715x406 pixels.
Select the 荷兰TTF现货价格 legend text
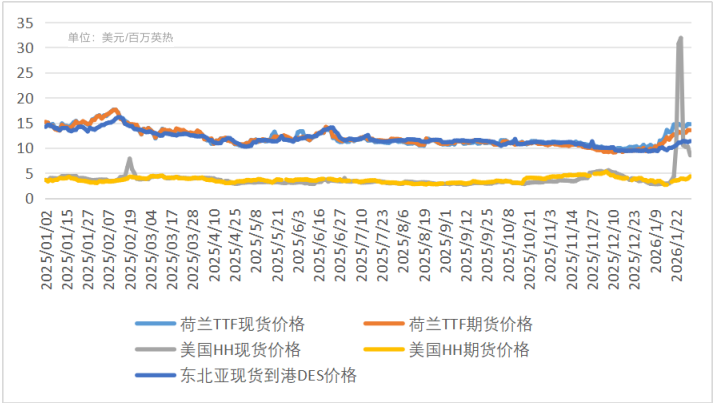point(242,324)
